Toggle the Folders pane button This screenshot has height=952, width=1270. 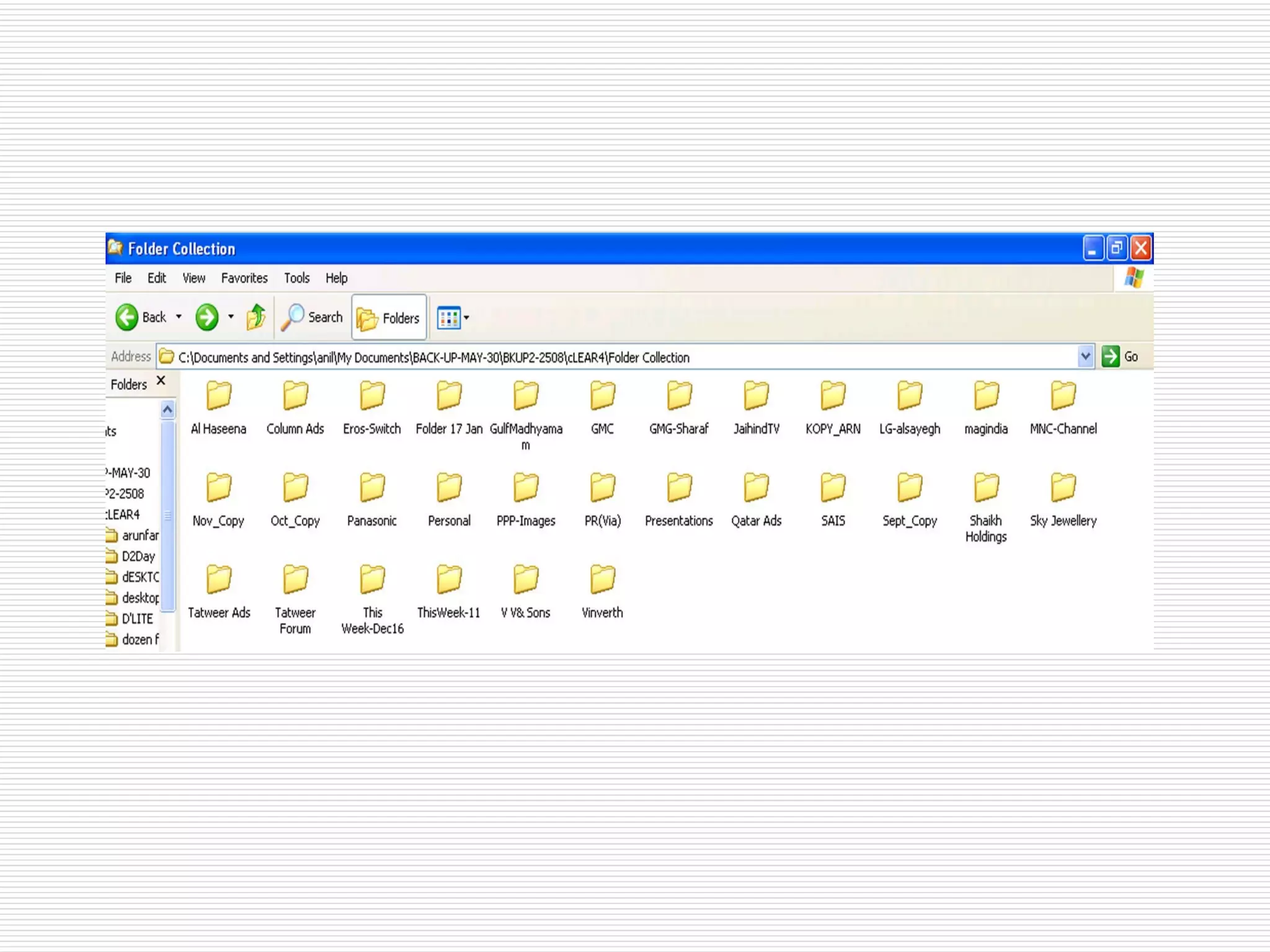click(389, 318)
